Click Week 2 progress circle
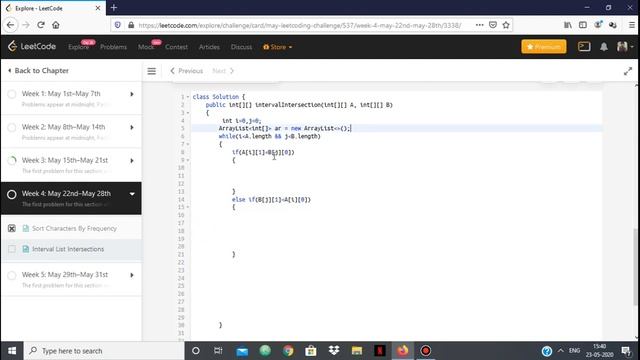 (x=12, y=128)
